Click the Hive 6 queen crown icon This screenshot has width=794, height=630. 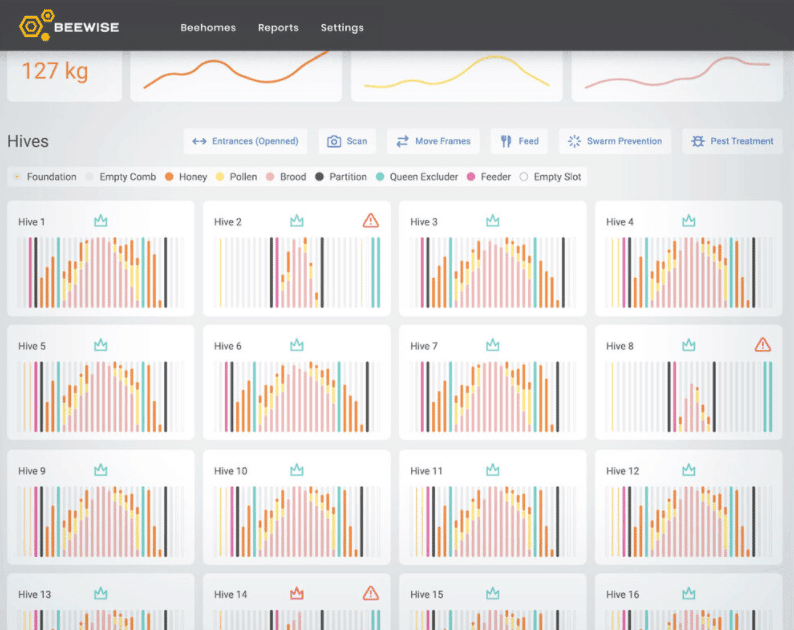[x=297, y=345]
